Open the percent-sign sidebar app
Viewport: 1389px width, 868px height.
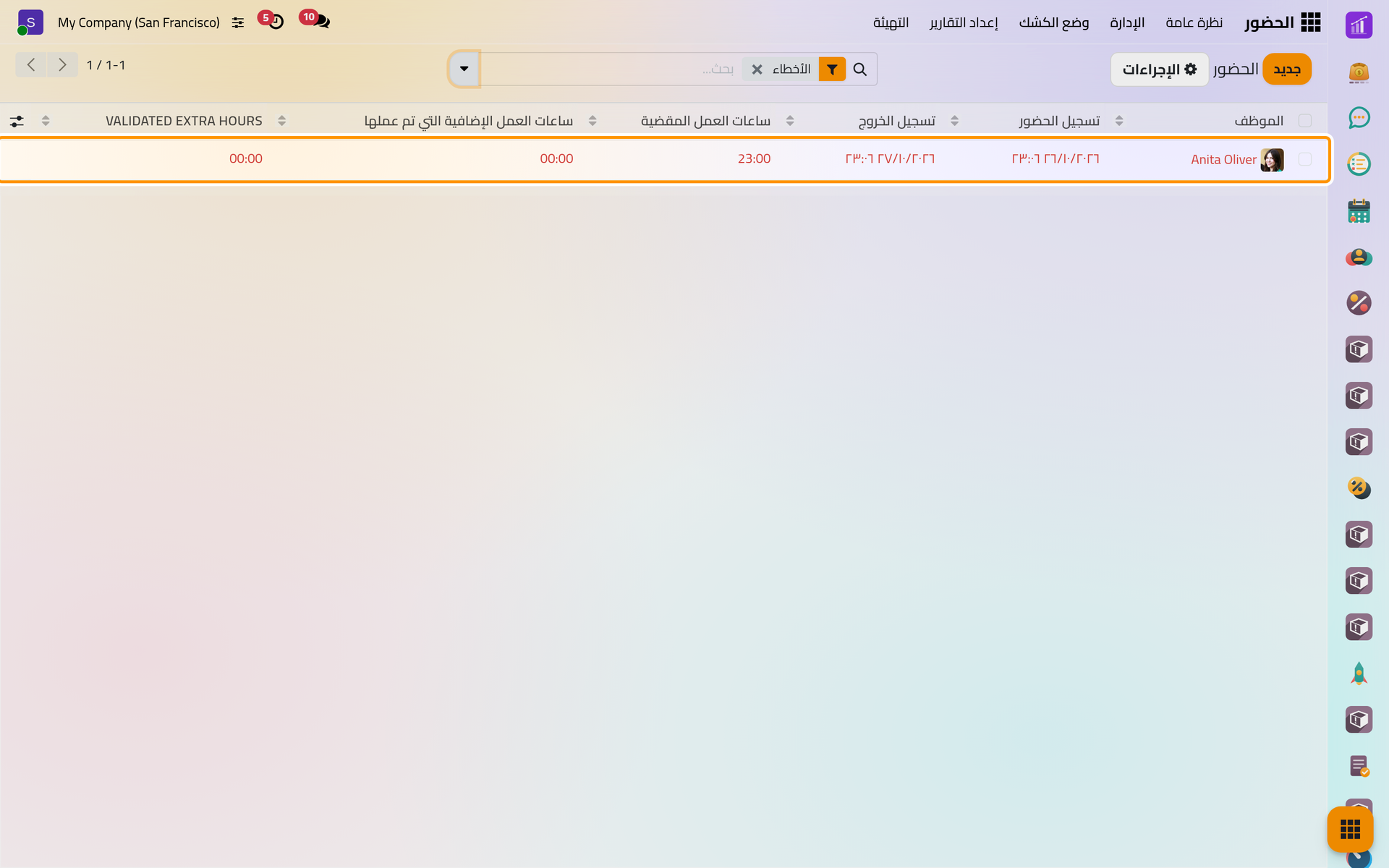(x=1359, y=303)
